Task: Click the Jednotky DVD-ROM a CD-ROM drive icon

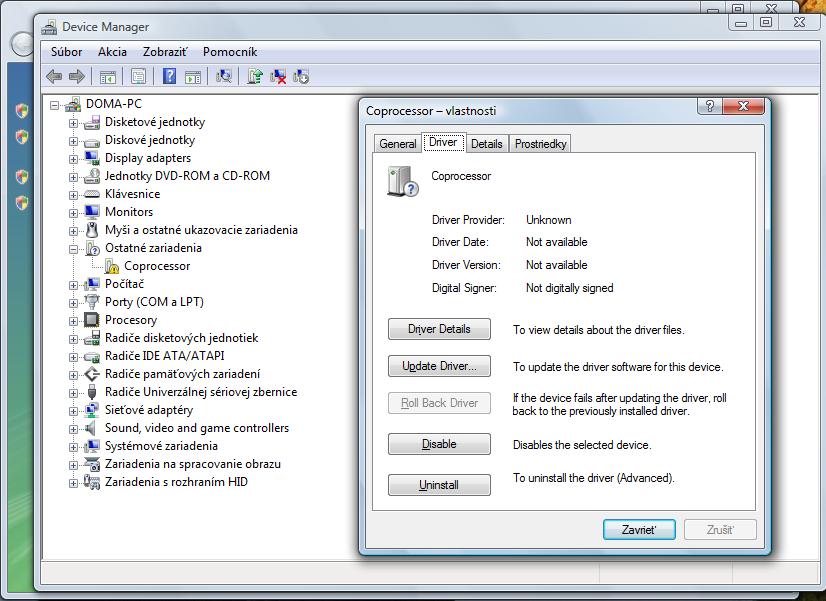Action: pos(92,176)
